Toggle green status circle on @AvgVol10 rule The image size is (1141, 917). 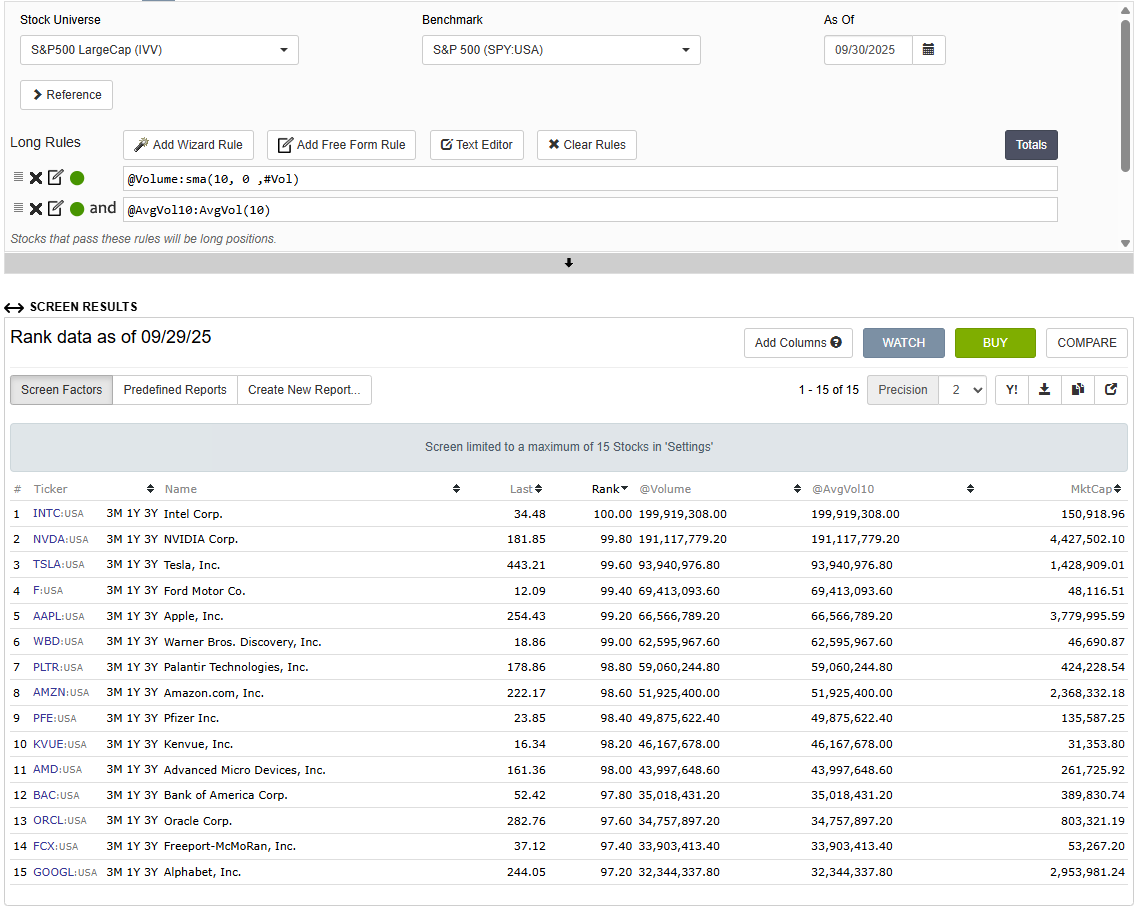(77, 209)
